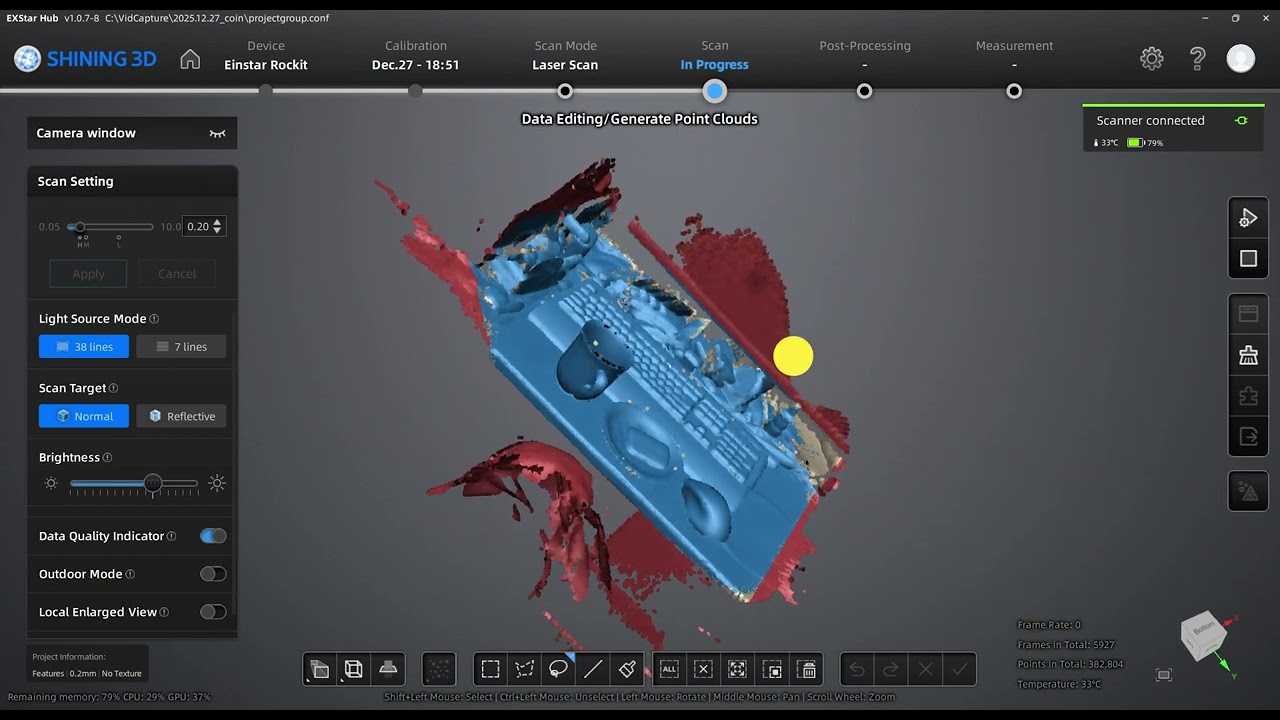Open the Scan In Progress step
This screenshot has width=1280, height=720.
click(x=715, y=55)
